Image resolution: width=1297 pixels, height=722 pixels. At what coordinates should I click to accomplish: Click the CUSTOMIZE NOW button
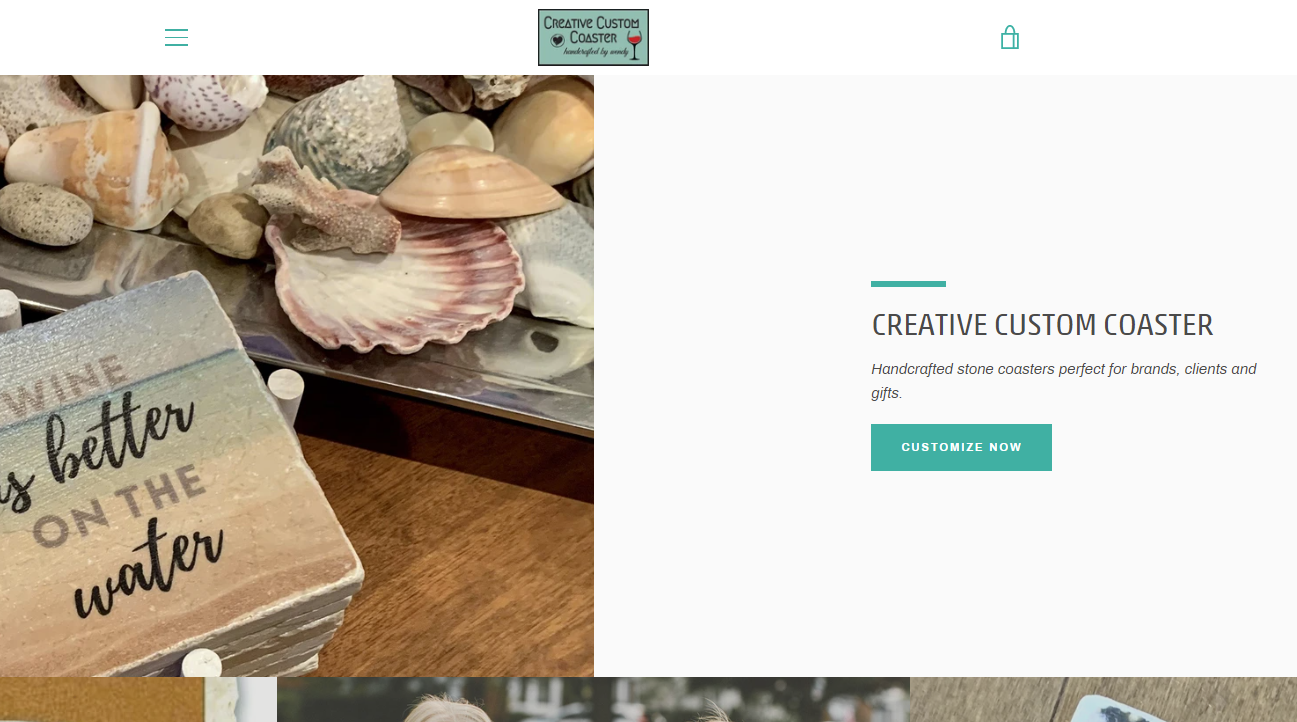coord(961,447)
